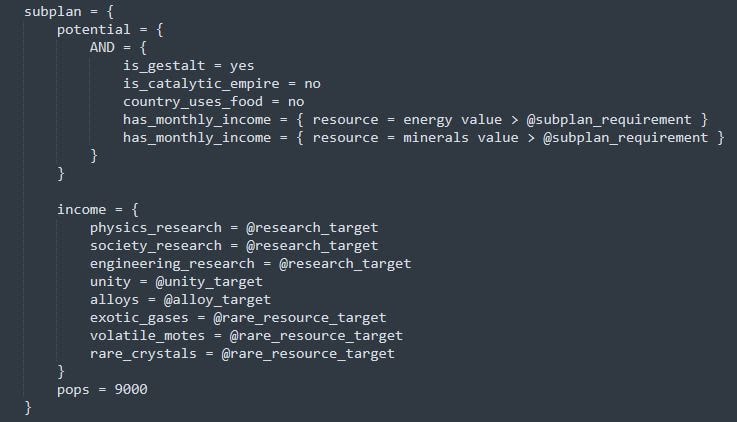
Task: Select the 'yes' value after is_gestalt
Action: (242, 66)
